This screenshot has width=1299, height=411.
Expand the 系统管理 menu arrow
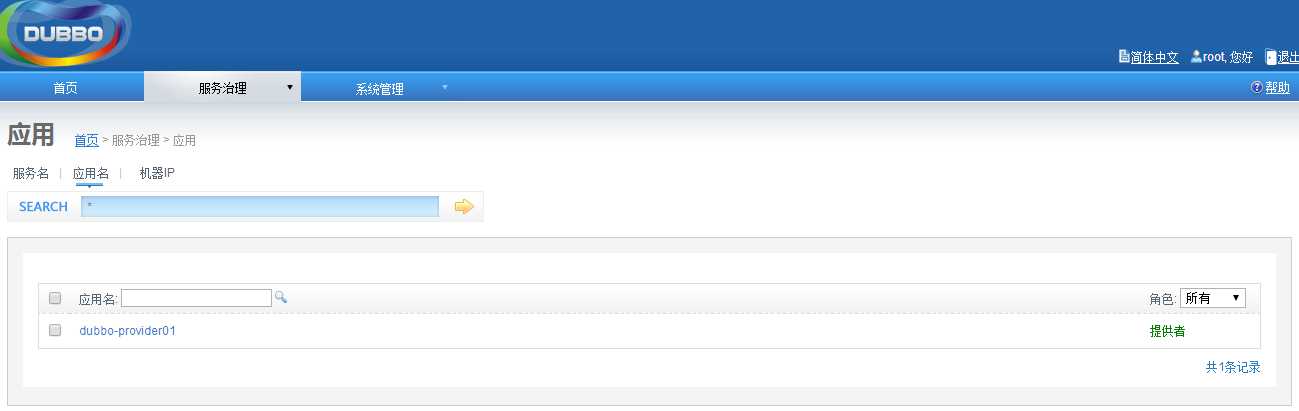coord(445,87)
